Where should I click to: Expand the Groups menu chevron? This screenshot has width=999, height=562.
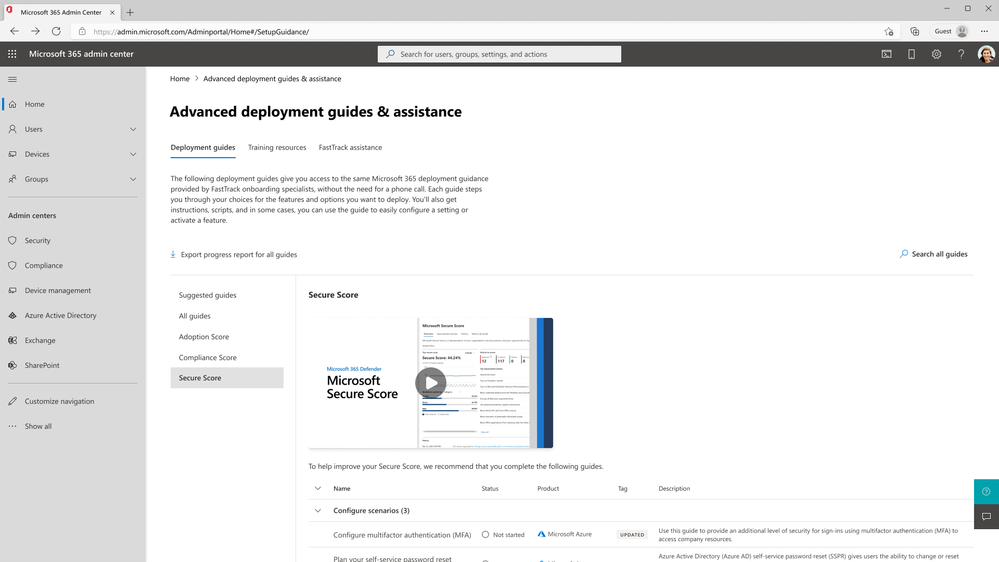[x=133, y=179]
